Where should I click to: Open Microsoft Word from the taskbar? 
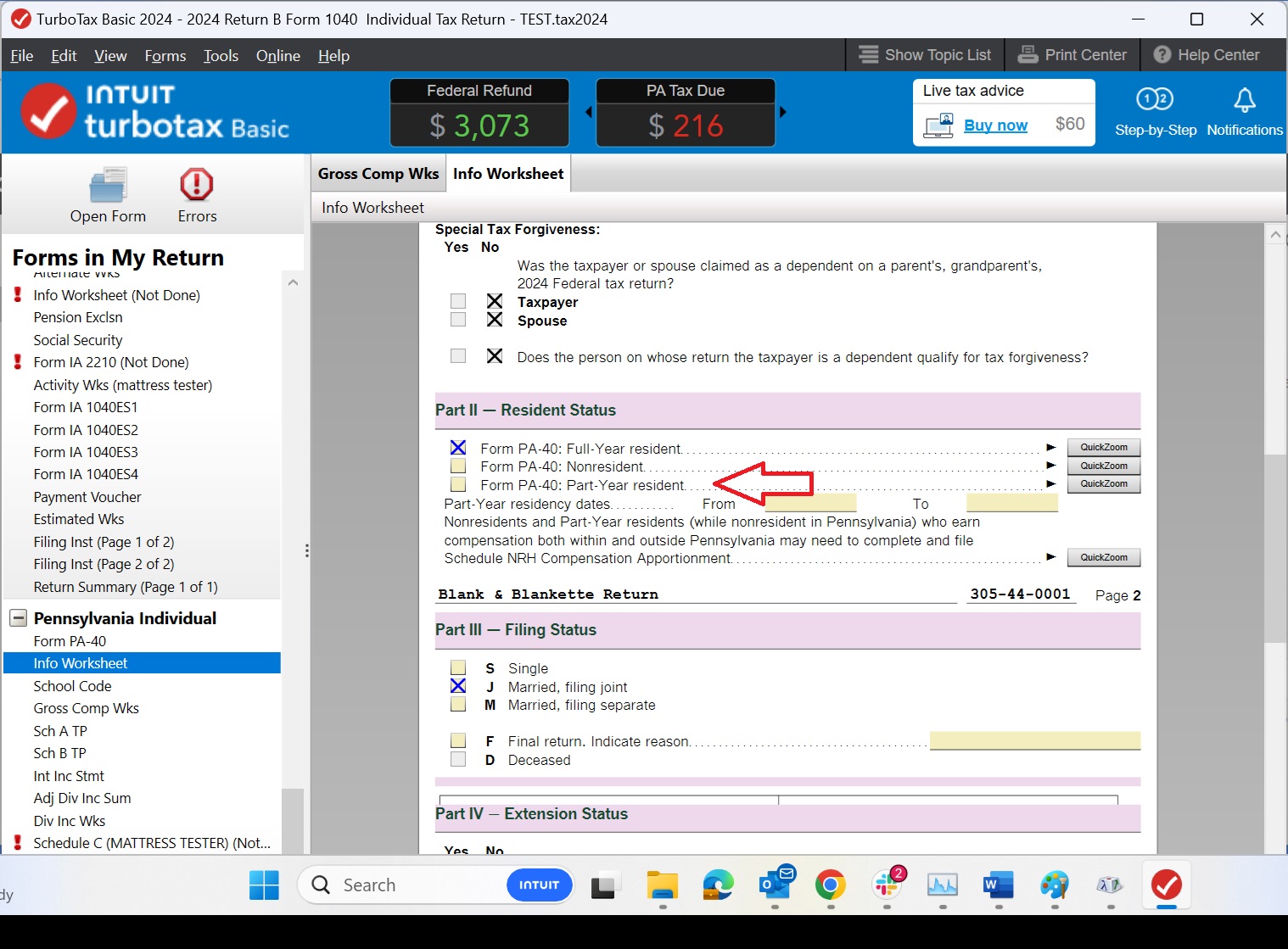point(999,885)
